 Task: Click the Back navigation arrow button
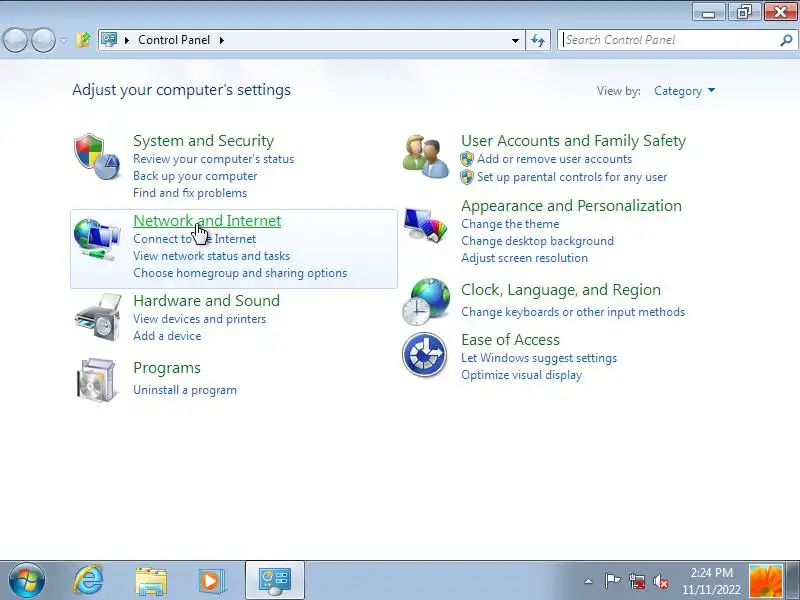pos(15,40)
